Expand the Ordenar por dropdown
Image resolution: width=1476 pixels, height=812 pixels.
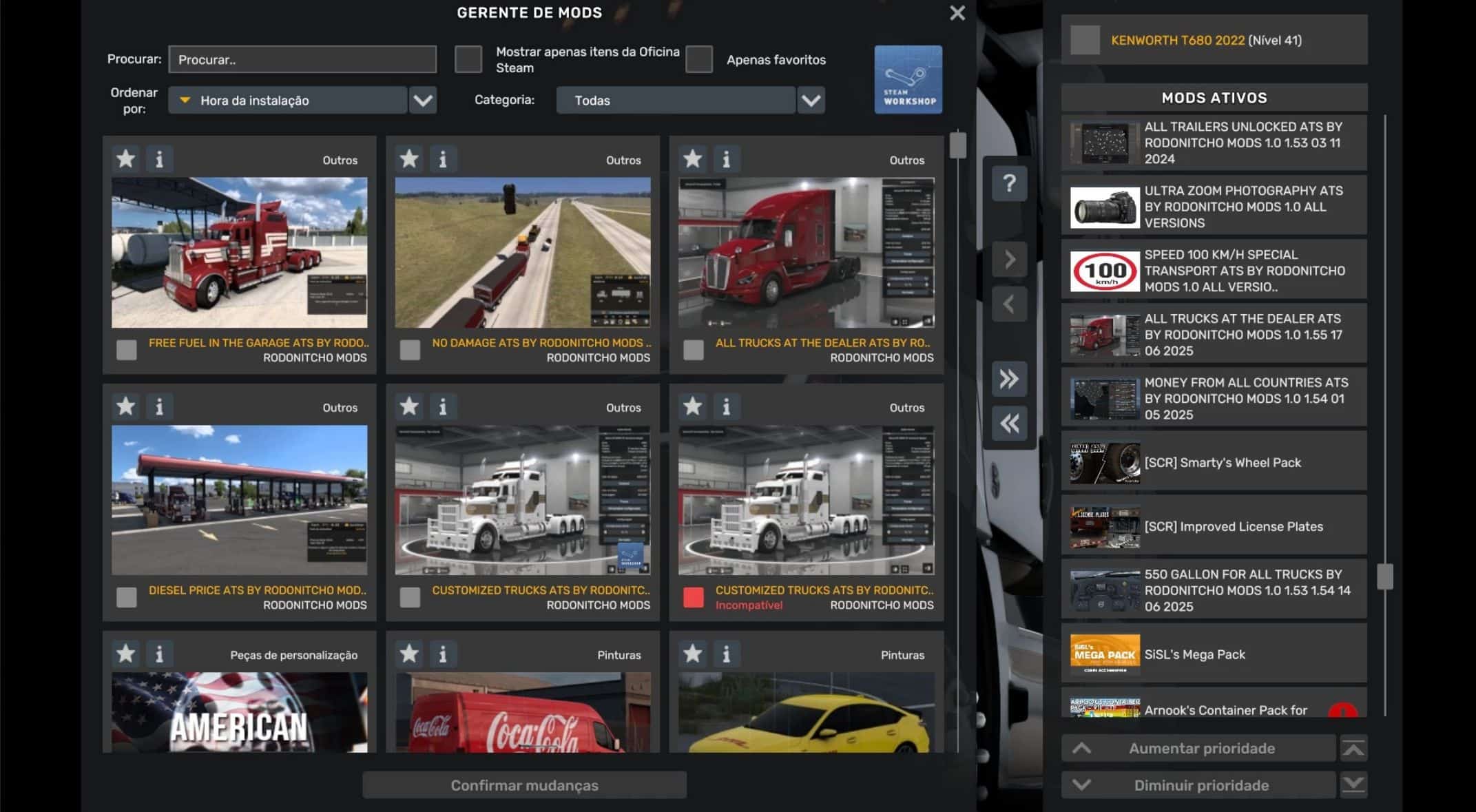[x=423, y=101]
